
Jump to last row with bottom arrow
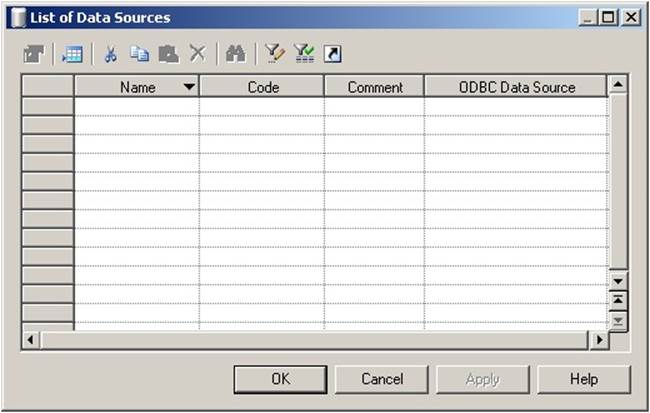pos(618,321)
